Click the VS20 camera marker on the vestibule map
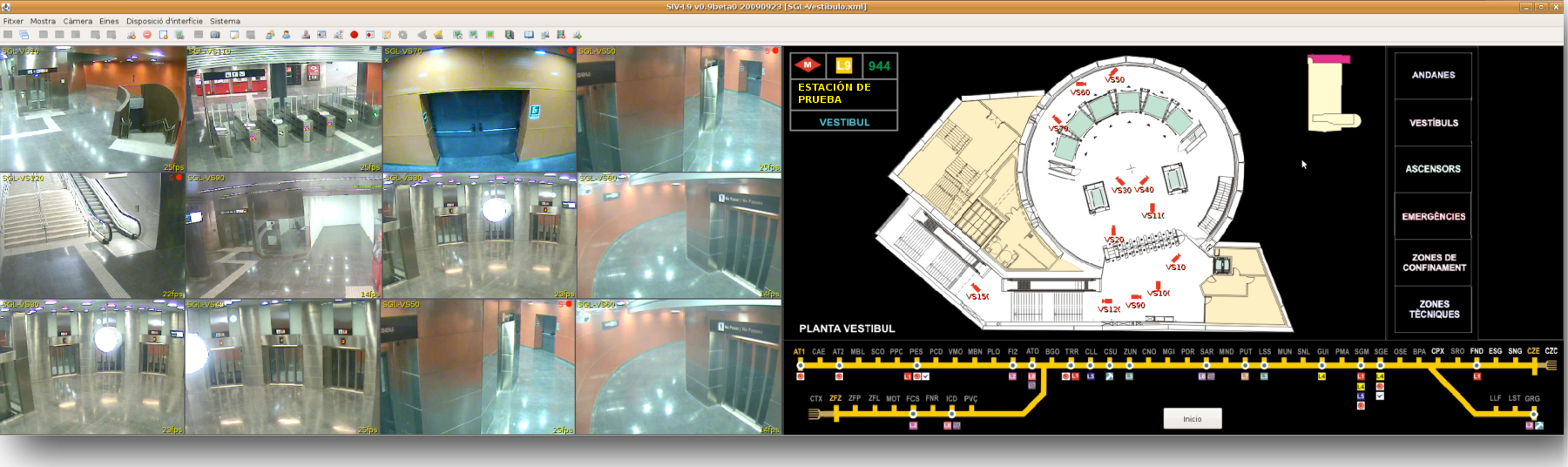This screenshot has width=1568, height=467. tap(1114, 236)
